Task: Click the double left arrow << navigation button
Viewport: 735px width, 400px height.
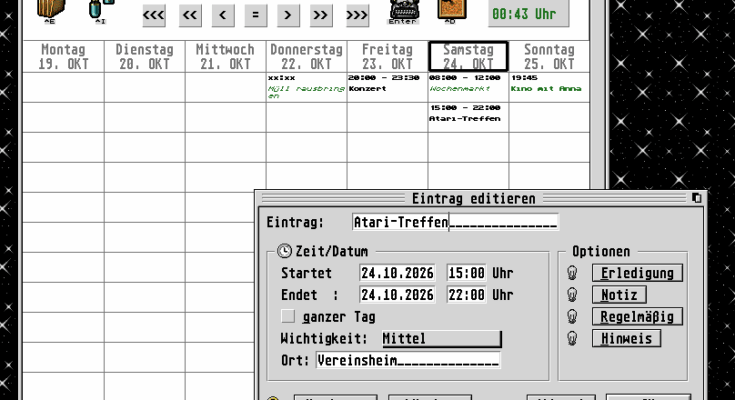Action: pyautogui.click(x=190, y=15)
